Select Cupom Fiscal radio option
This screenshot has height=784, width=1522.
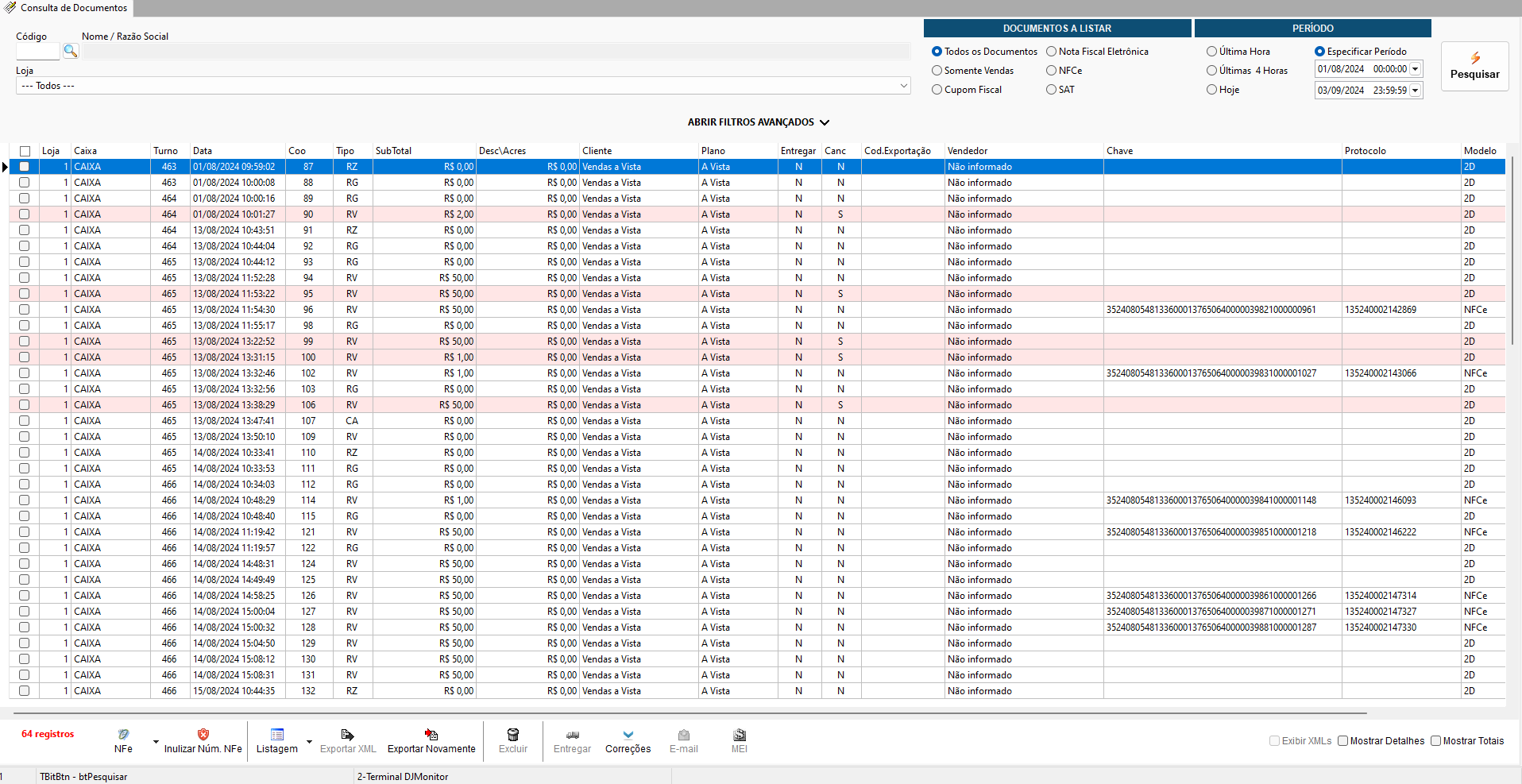point(937,90)
